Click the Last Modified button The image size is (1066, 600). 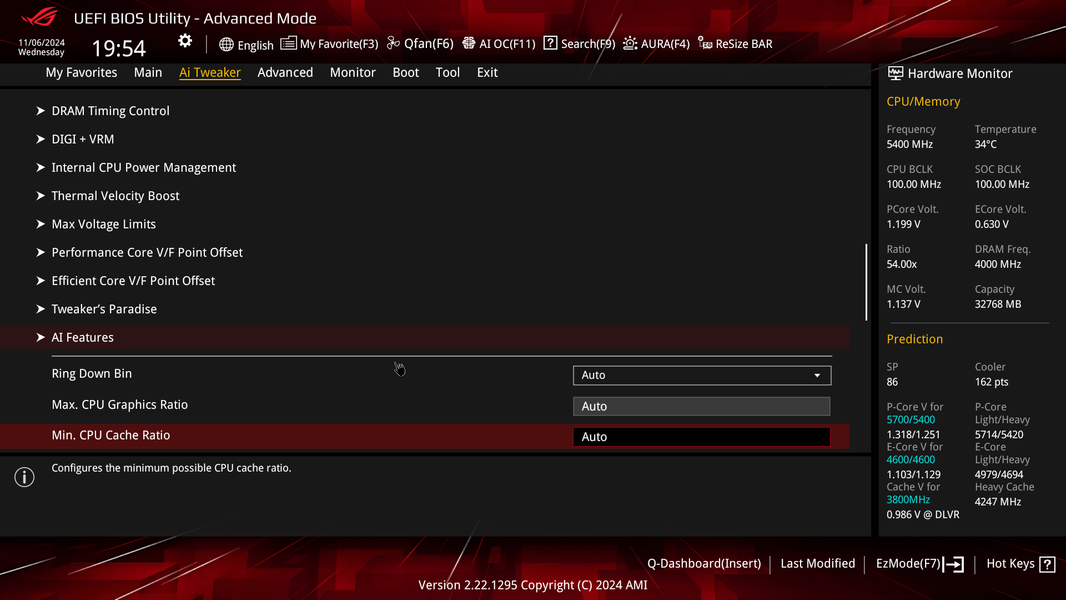817,564
